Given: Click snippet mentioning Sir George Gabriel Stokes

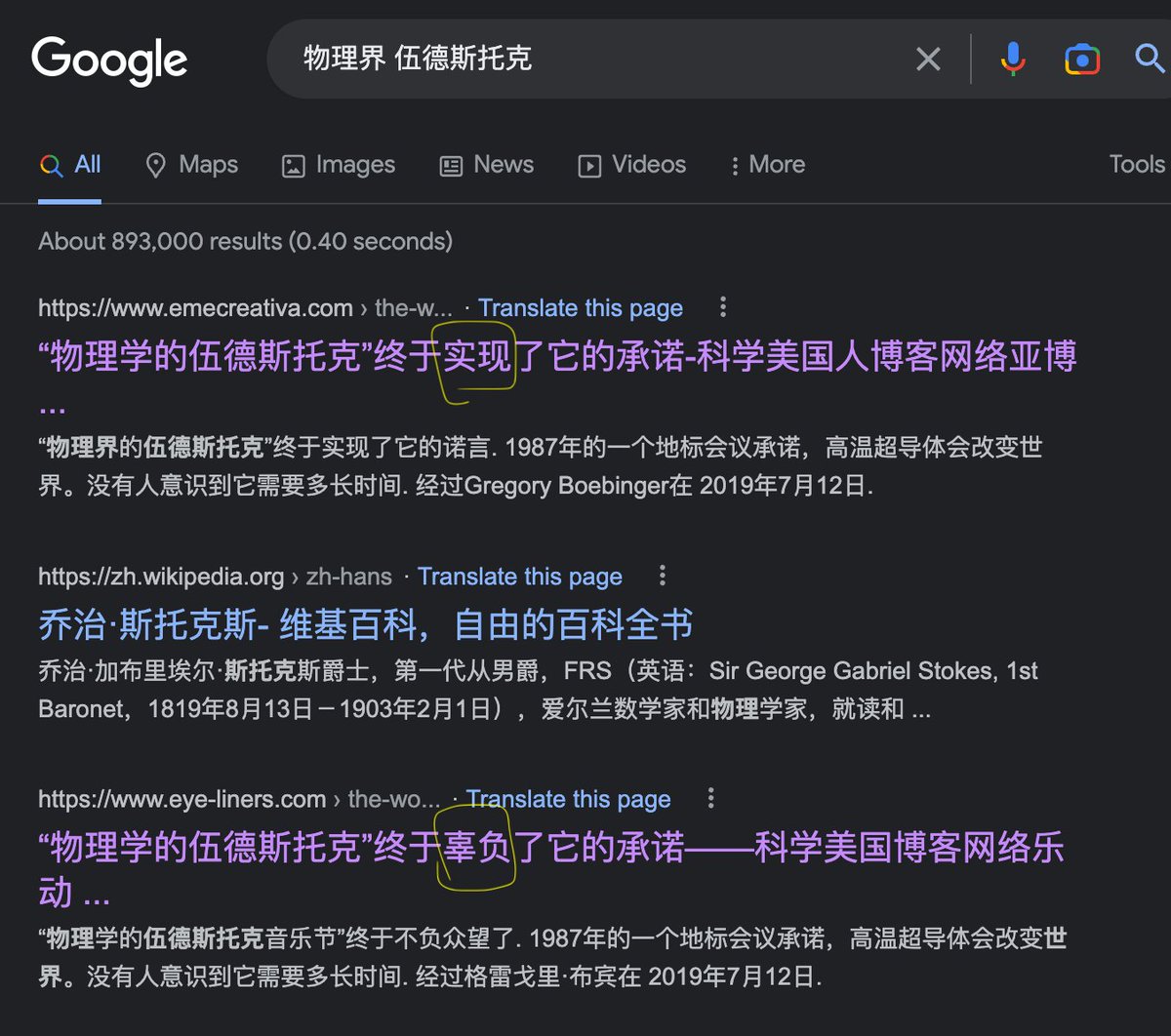Looking at the screenshot, I should 539,690.
